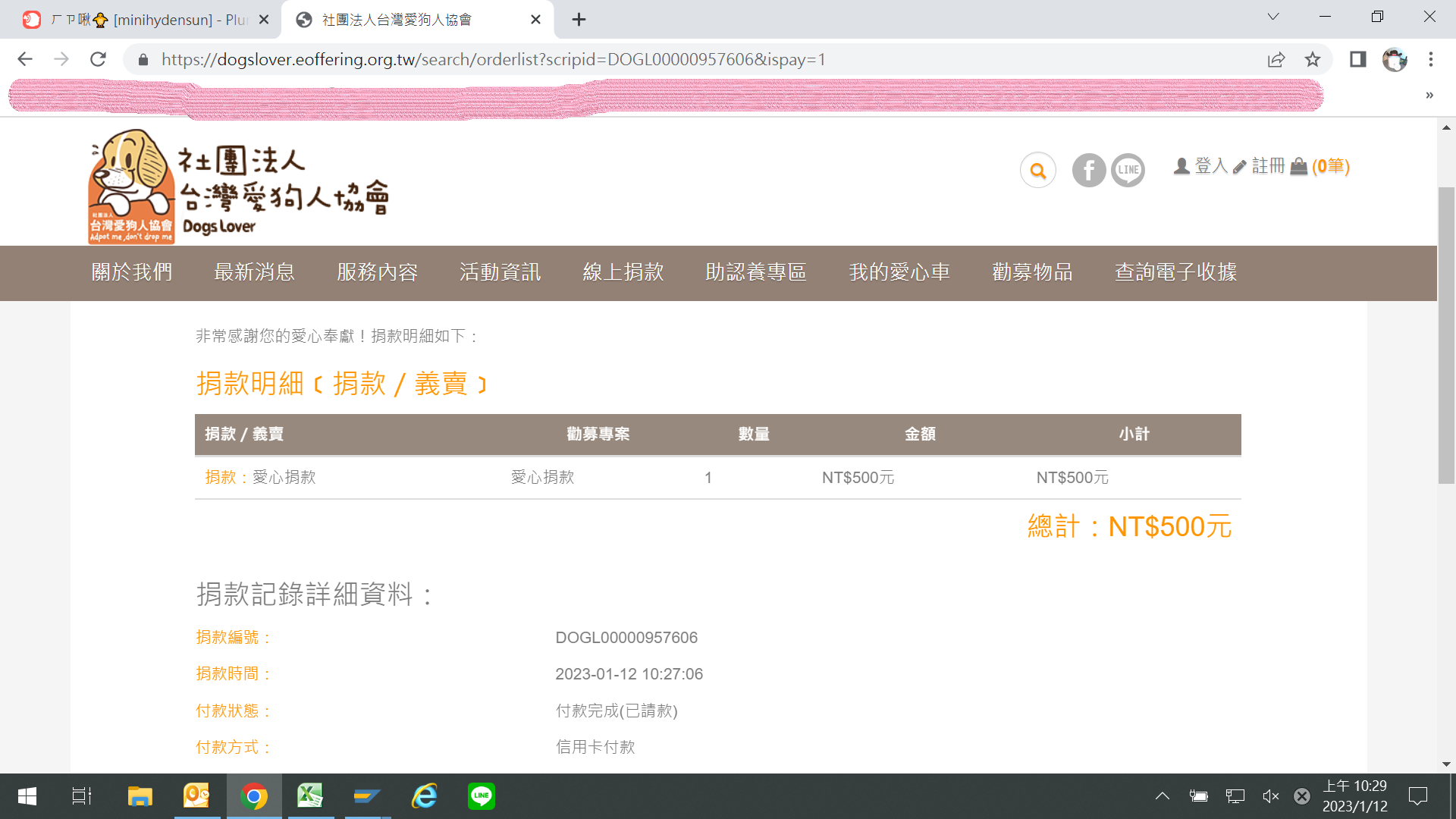Click the 捐款:愛心捐款 row entry
Screen dimensions: 1456x819
pos(260,478)
